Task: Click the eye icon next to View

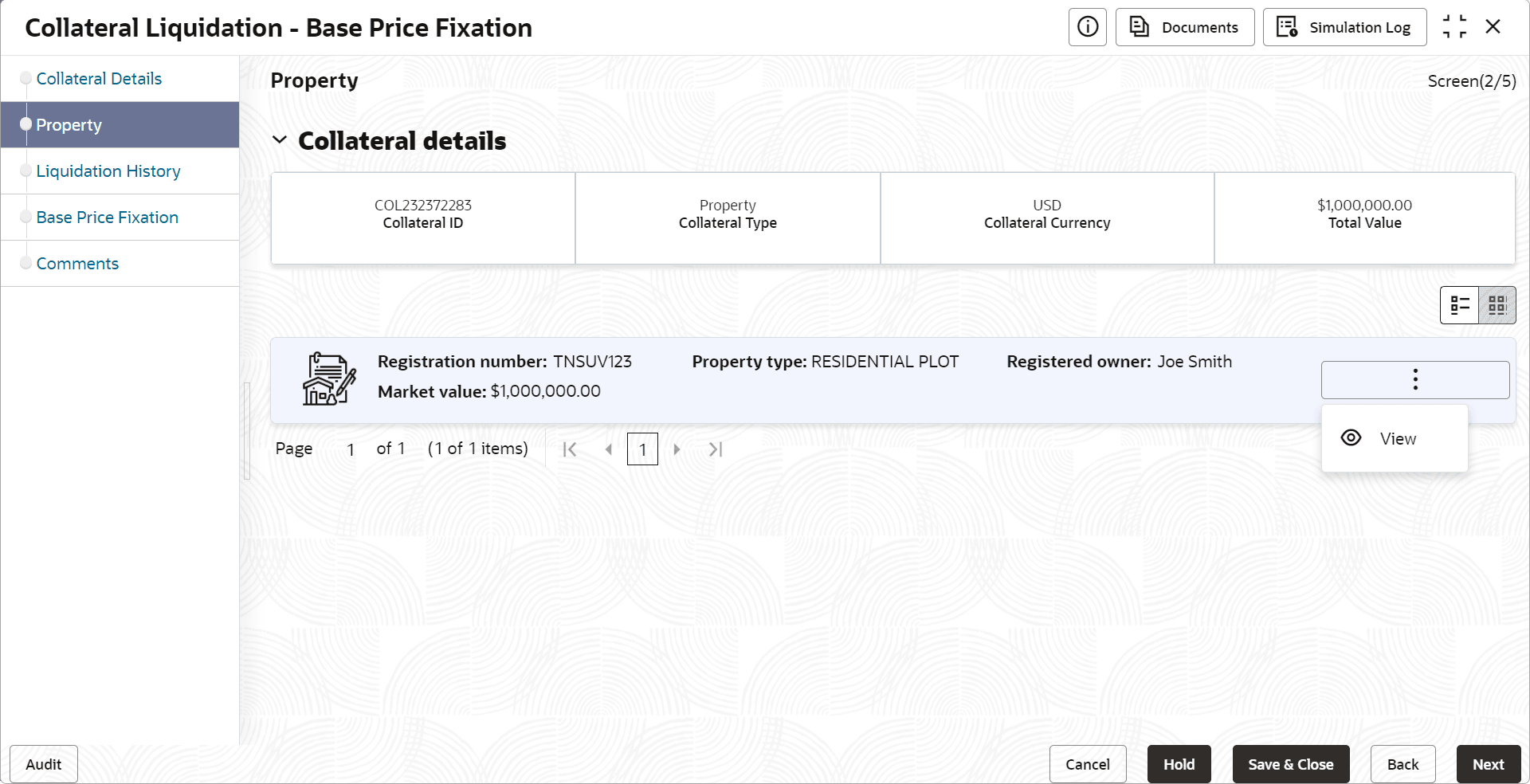Action: point(1351,438)
